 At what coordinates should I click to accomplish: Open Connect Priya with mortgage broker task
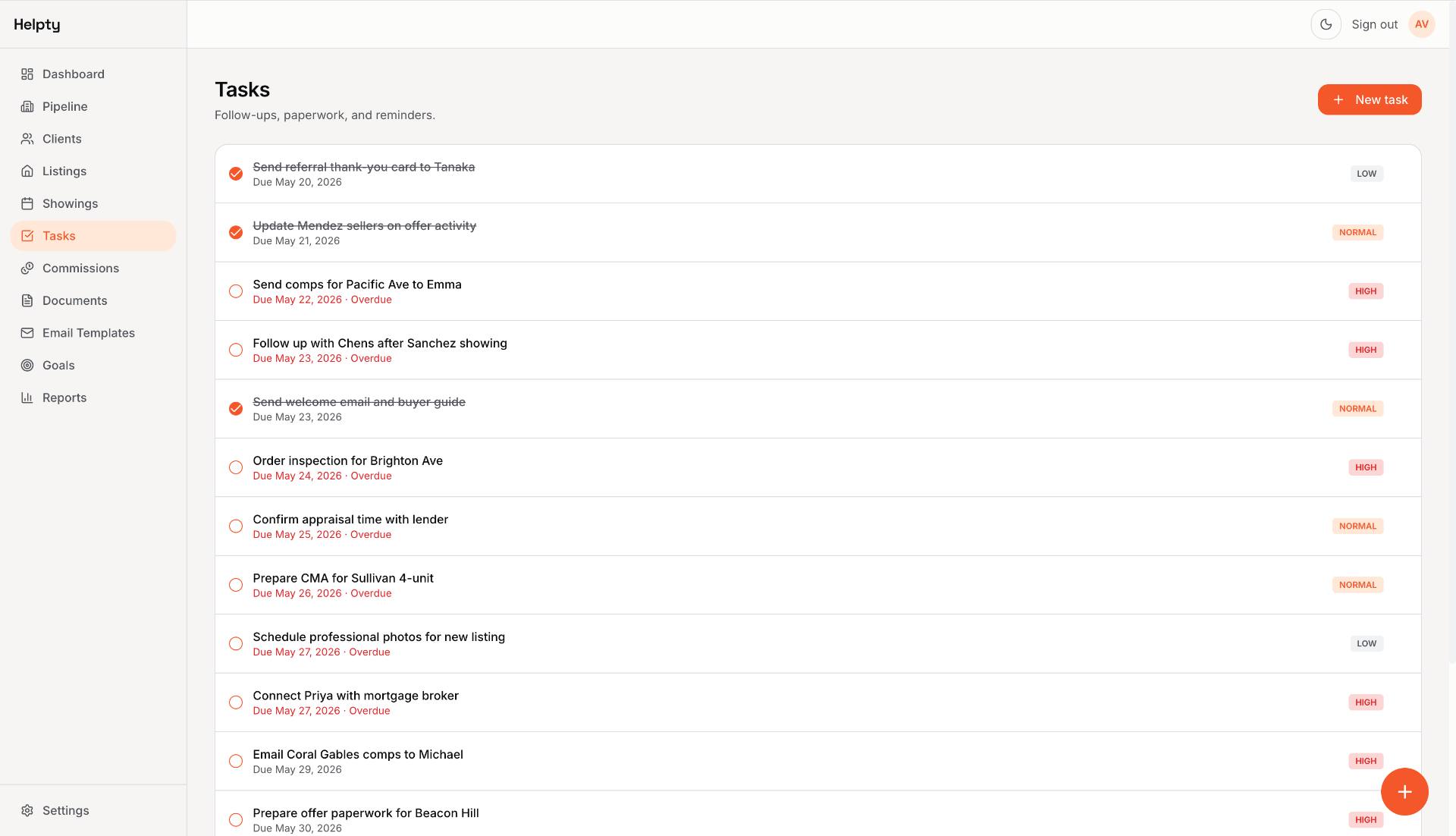356,696
